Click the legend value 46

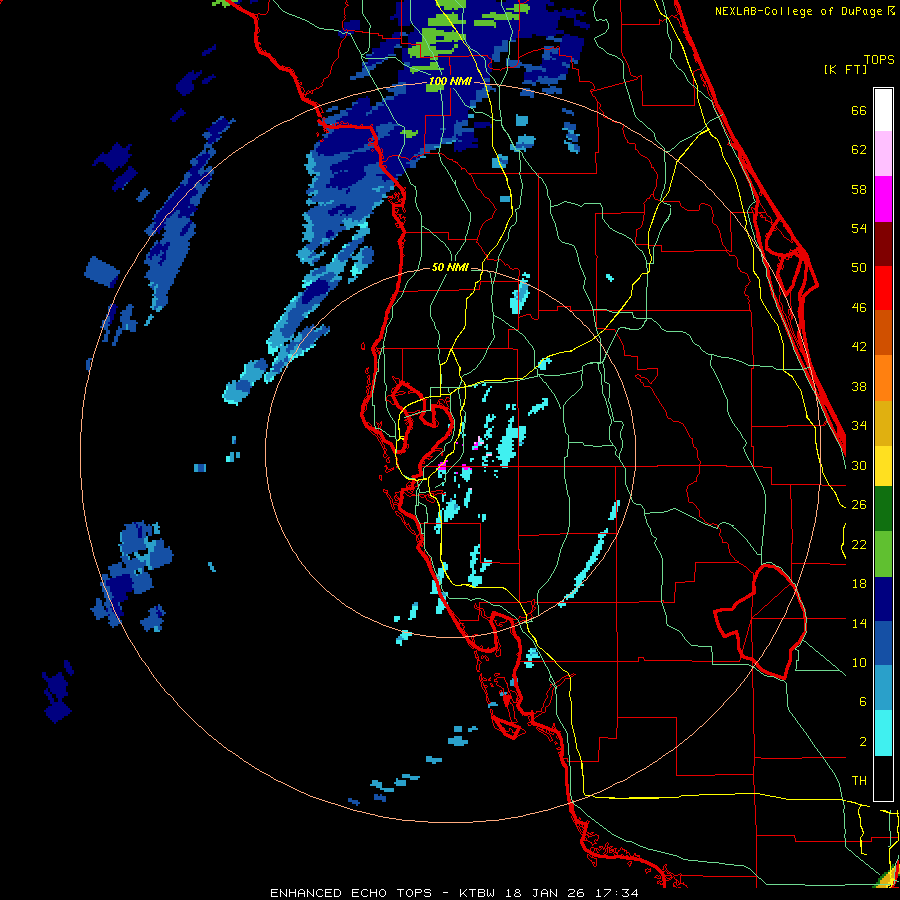coord(859,308)
